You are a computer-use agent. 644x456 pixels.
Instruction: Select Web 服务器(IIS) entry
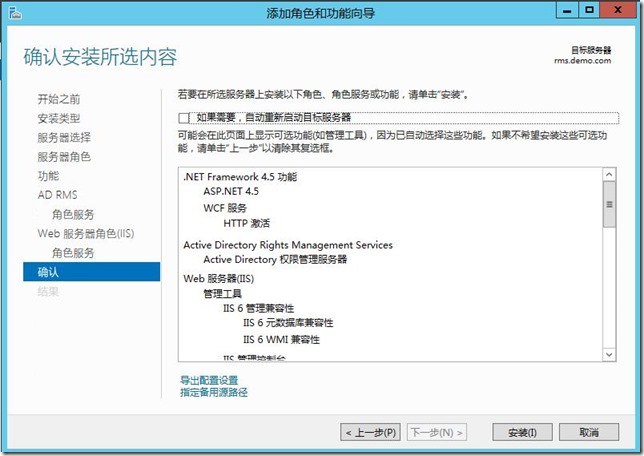(x=218, y=279)
